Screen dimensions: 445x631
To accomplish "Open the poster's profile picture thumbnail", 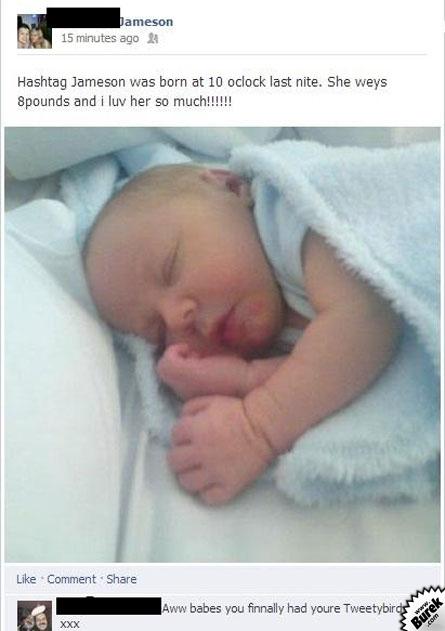I will [x=34, y=31].
